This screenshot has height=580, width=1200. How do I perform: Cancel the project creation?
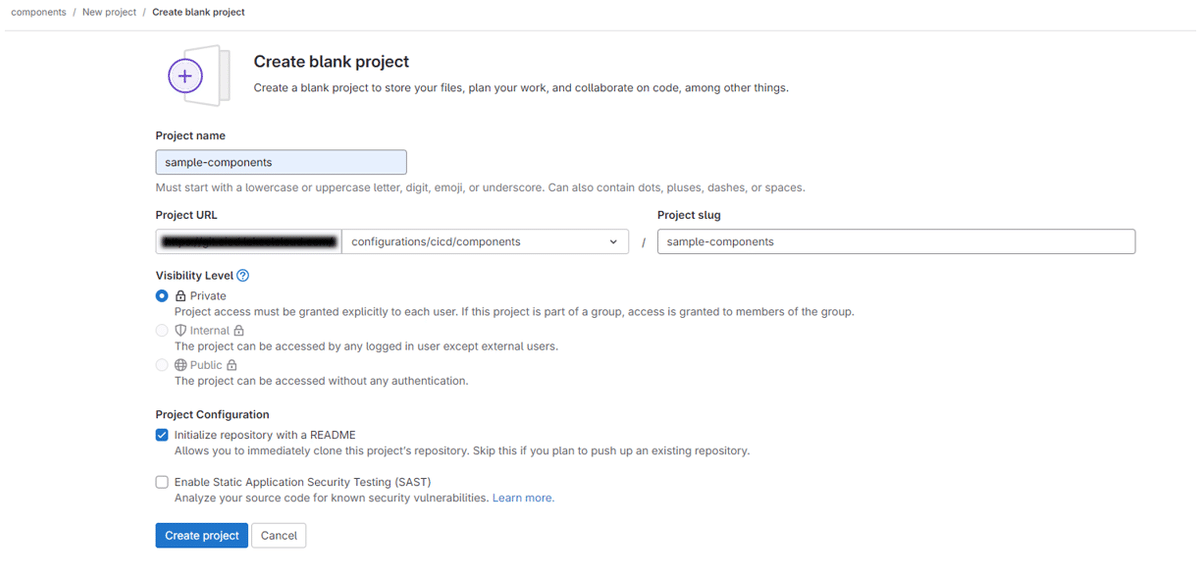point(279,536)
